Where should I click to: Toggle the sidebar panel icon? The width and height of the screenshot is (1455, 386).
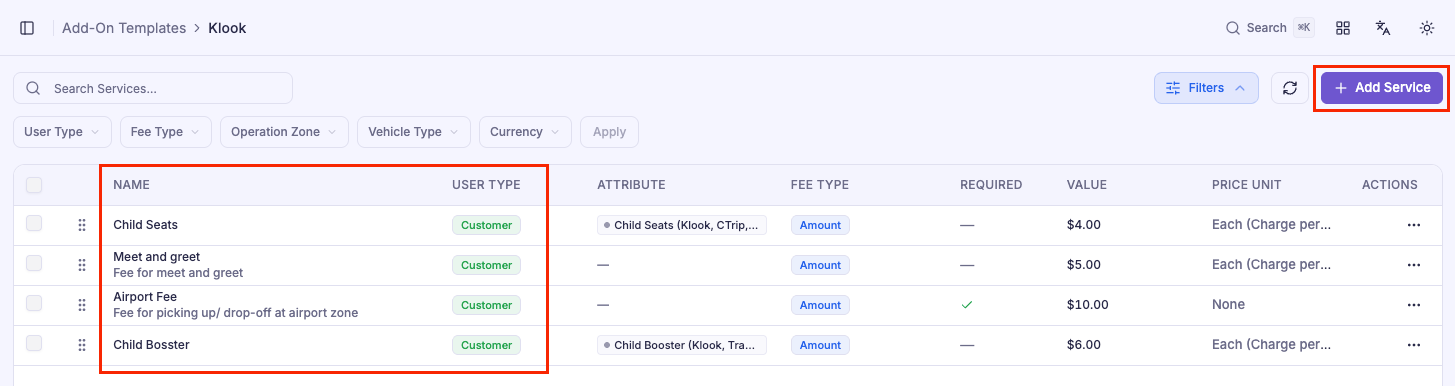click(27, 28)
